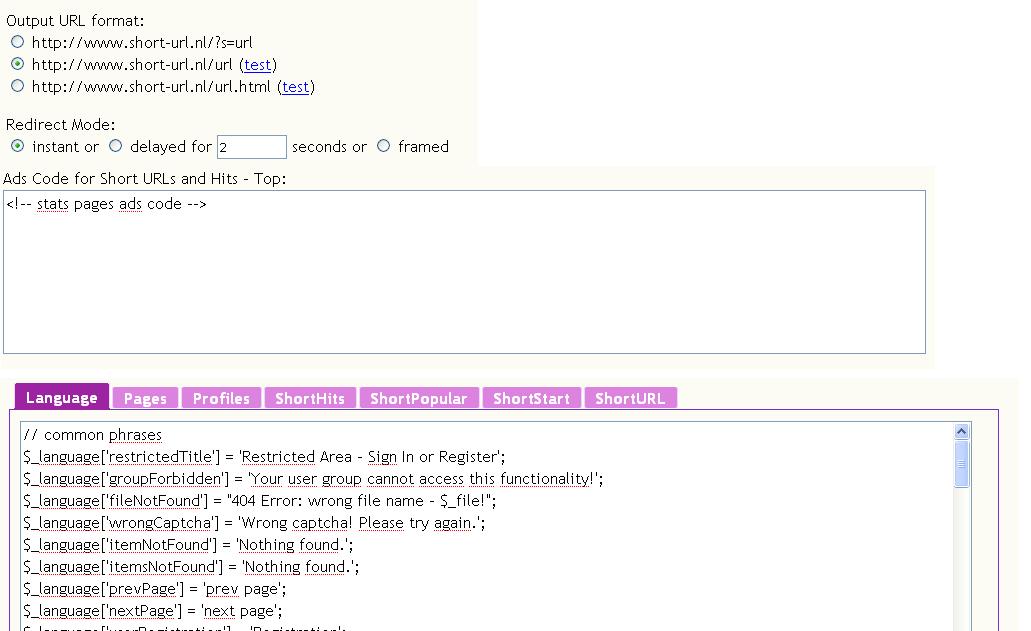Click the fileNotFound language line
1031x631 pixels.
click(x=260, y=501)
